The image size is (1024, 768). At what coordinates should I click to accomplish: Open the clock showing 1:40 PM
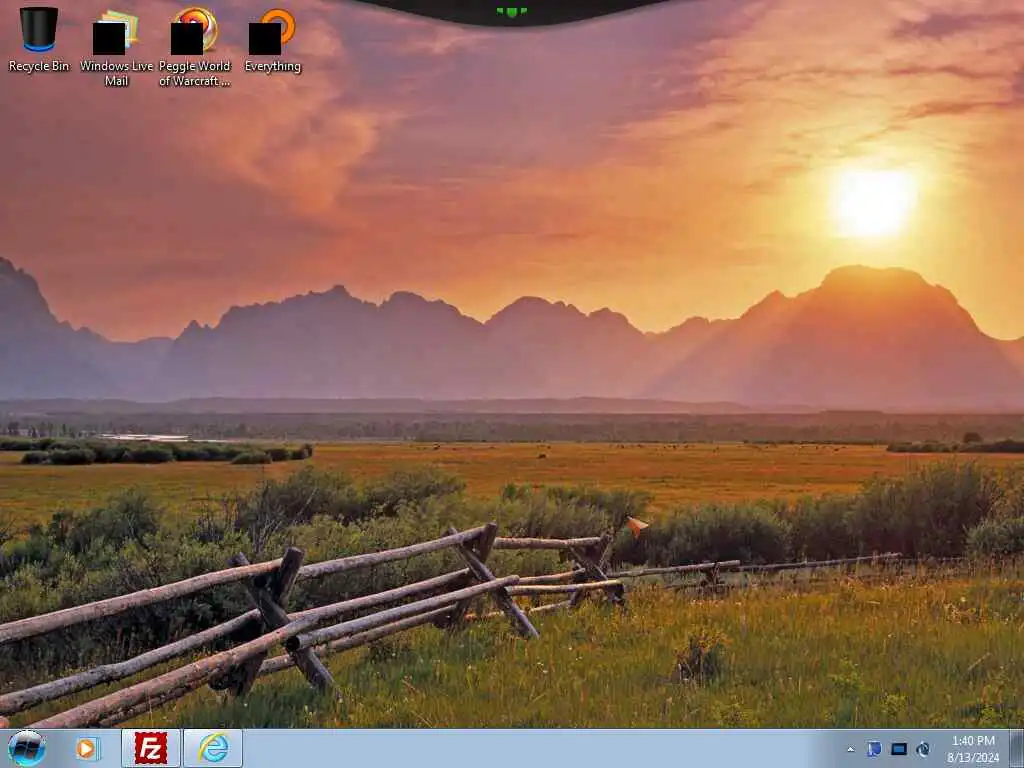point(973,749)
